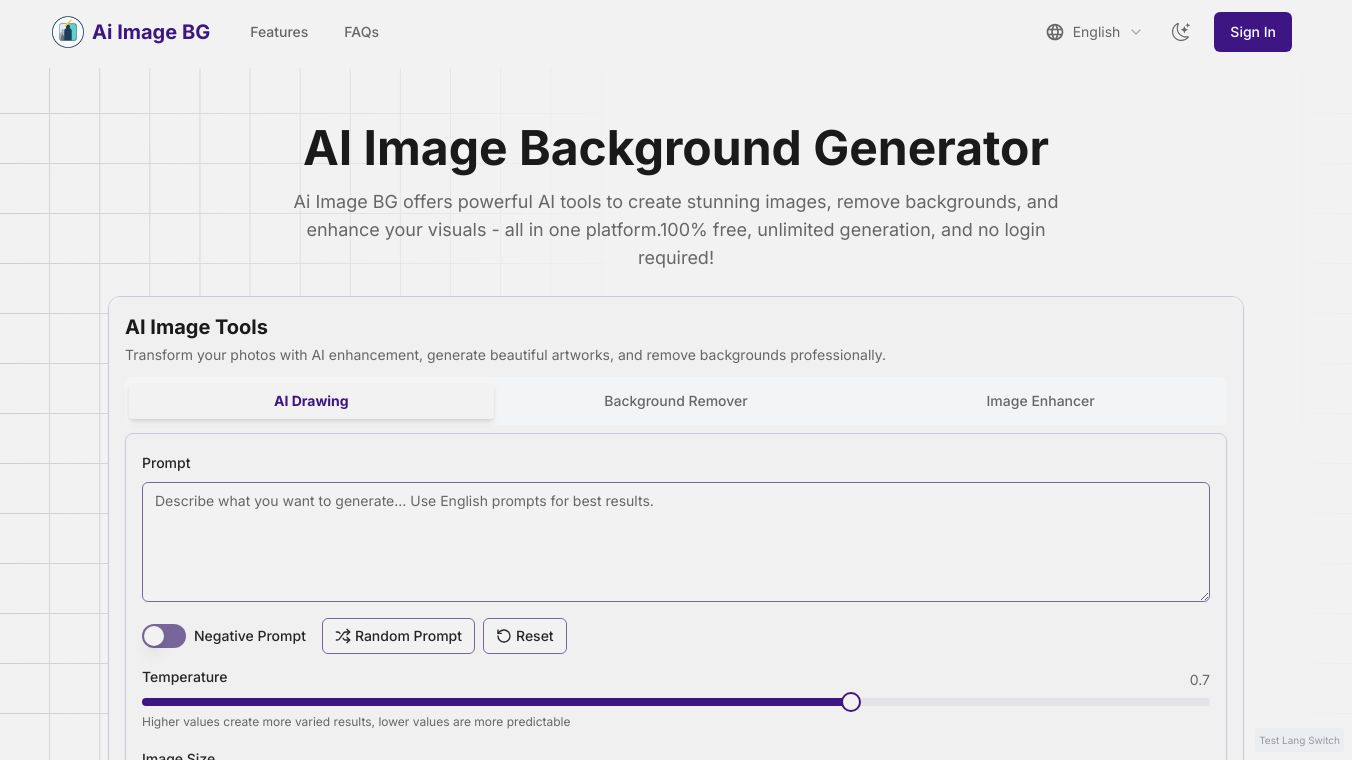Go to FAQs in the navigation
The height and width of the screenshot is (760, 1352).
pos(361,32)
